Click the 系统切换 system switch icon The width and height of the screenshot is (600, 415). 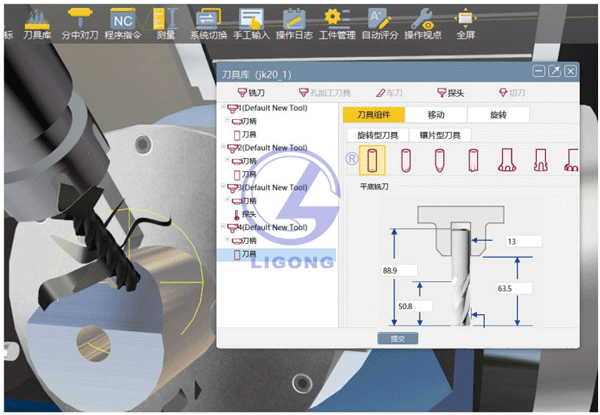208,20
